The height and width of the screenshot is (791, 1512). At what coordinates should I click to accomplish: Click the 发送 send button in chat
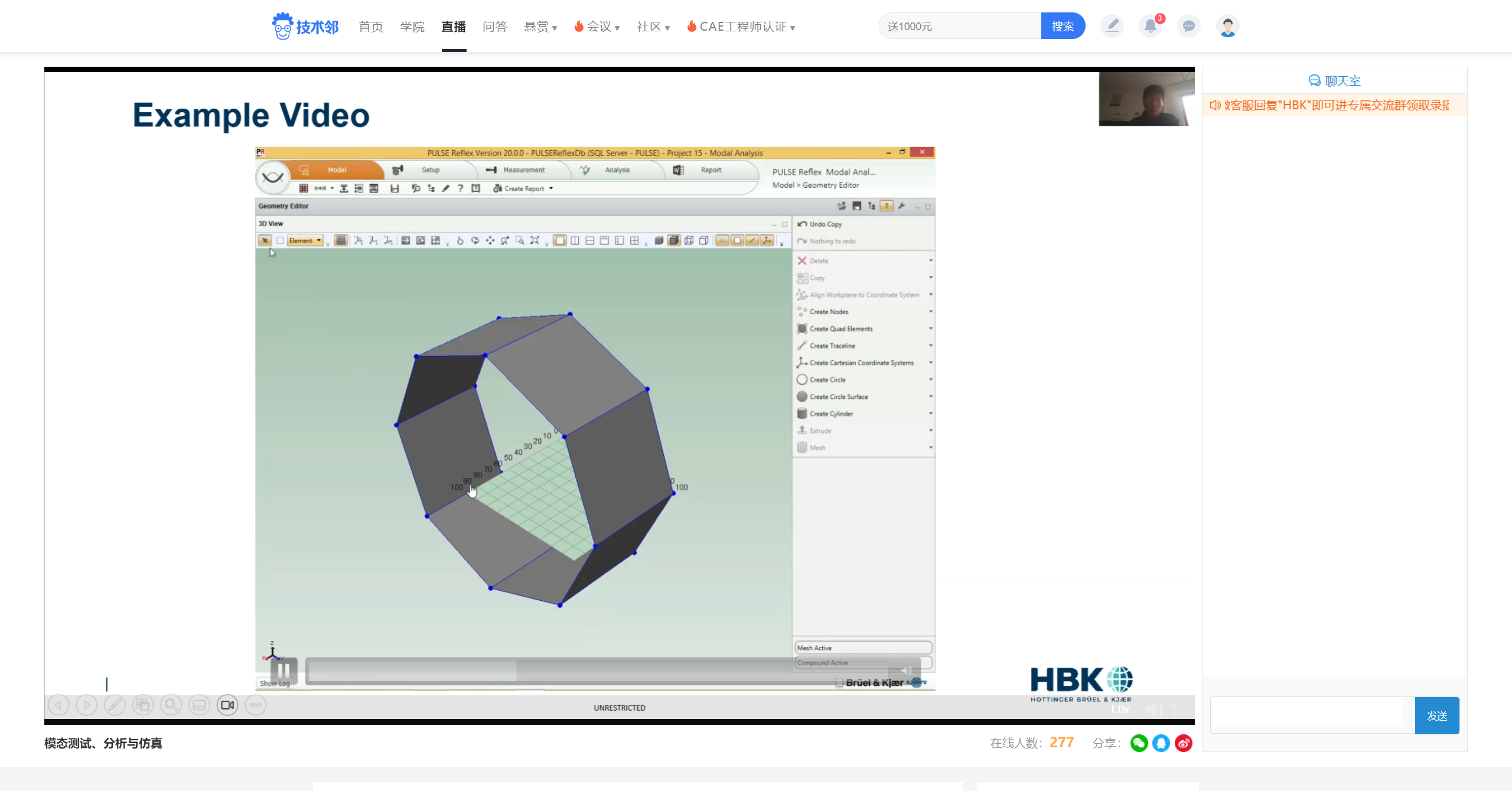tap(1437, 715)
